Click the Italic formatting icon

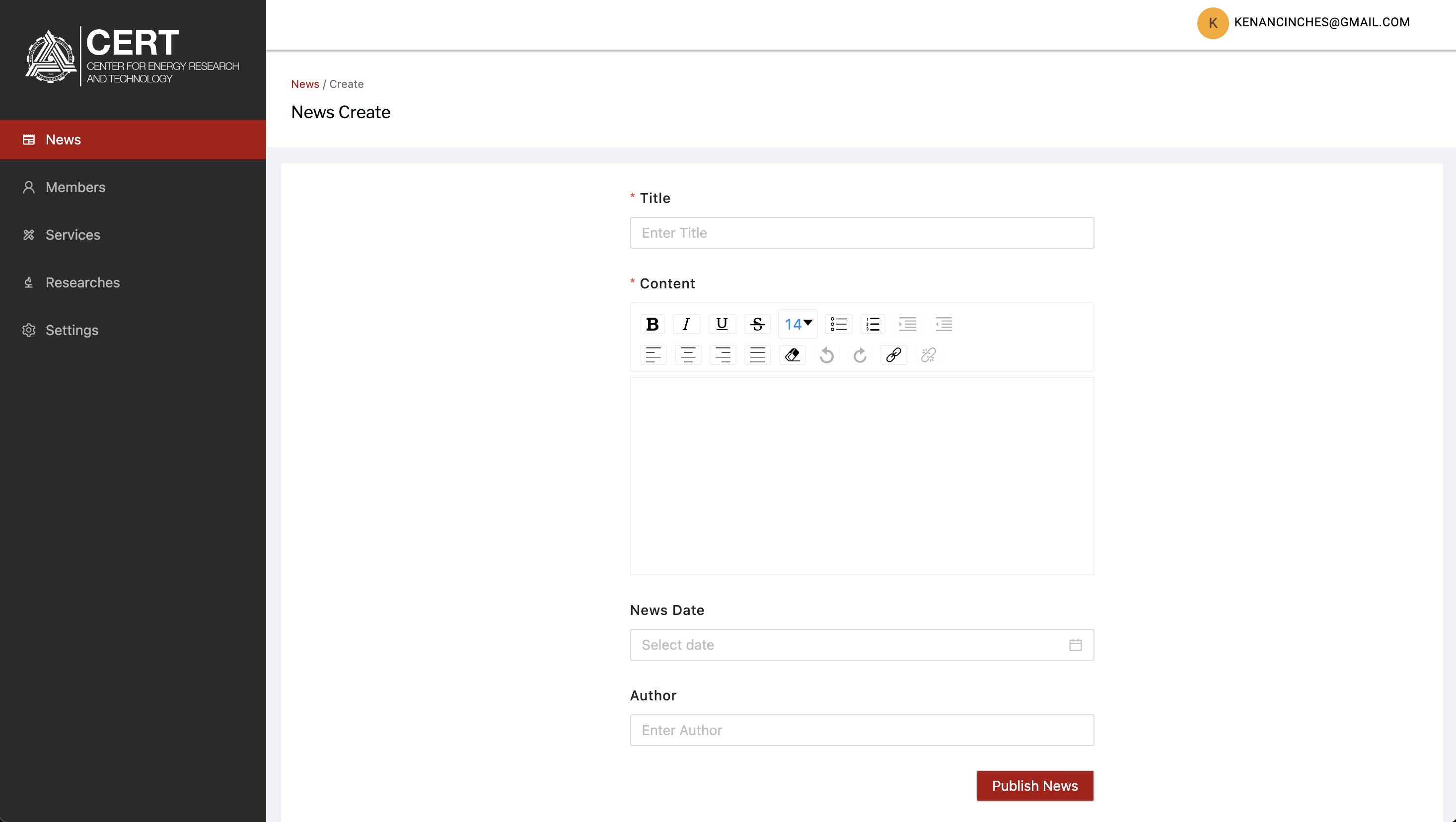pyautogui.click(x=687, y=324)
